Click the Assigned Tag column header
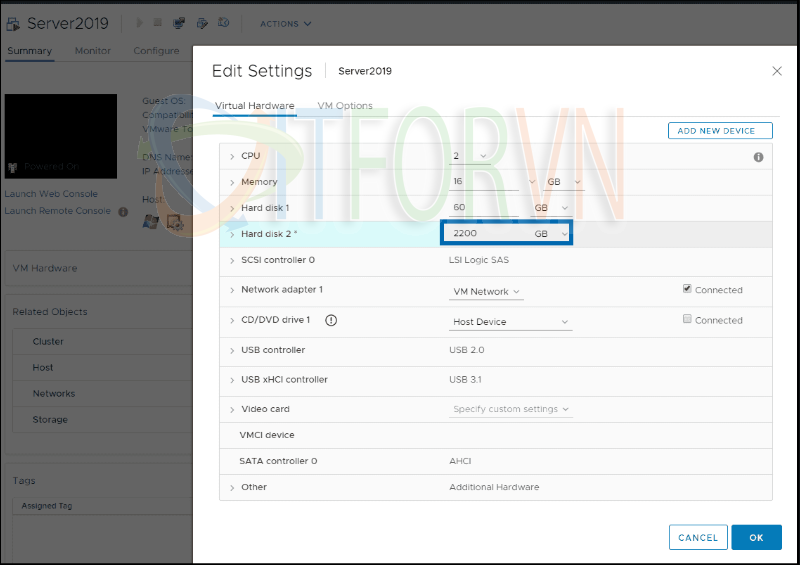The height and width of the screenshot is (565, 800). tap(47, 506)
